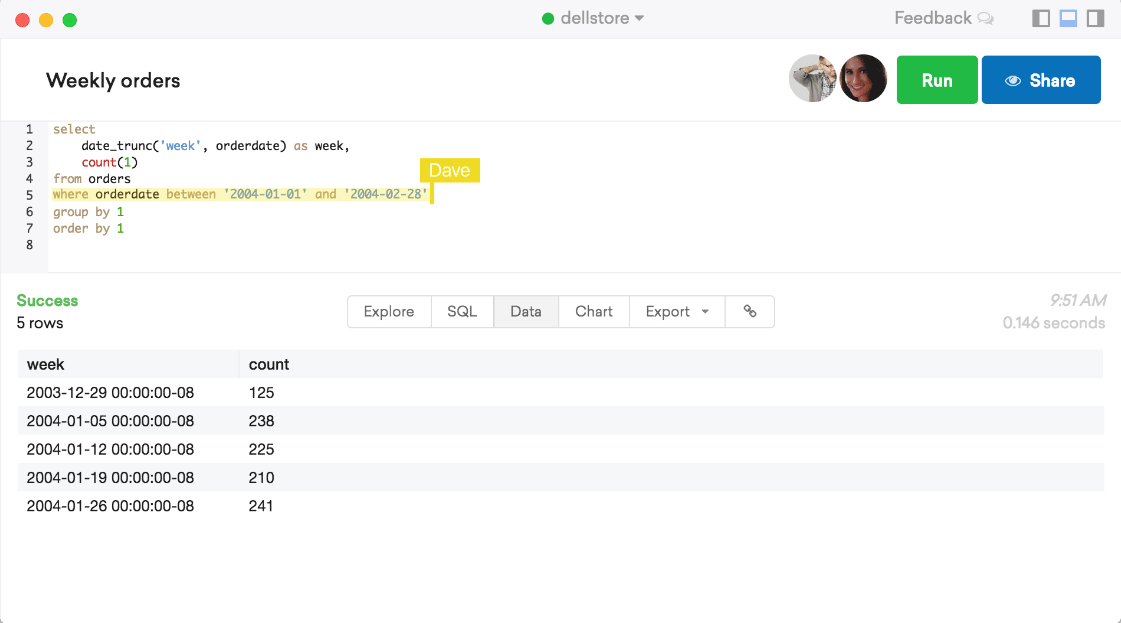The image size is (1121, 623).
Task: Select the SQL tab
Action: click(x=462, y=311)
